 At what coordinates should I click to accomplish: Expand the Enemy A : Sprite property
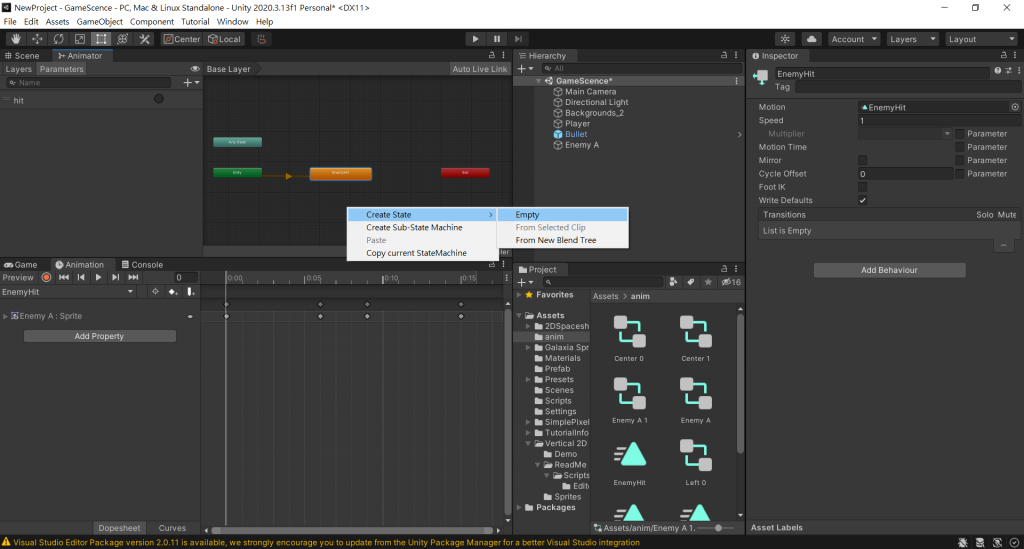point(6,316)
